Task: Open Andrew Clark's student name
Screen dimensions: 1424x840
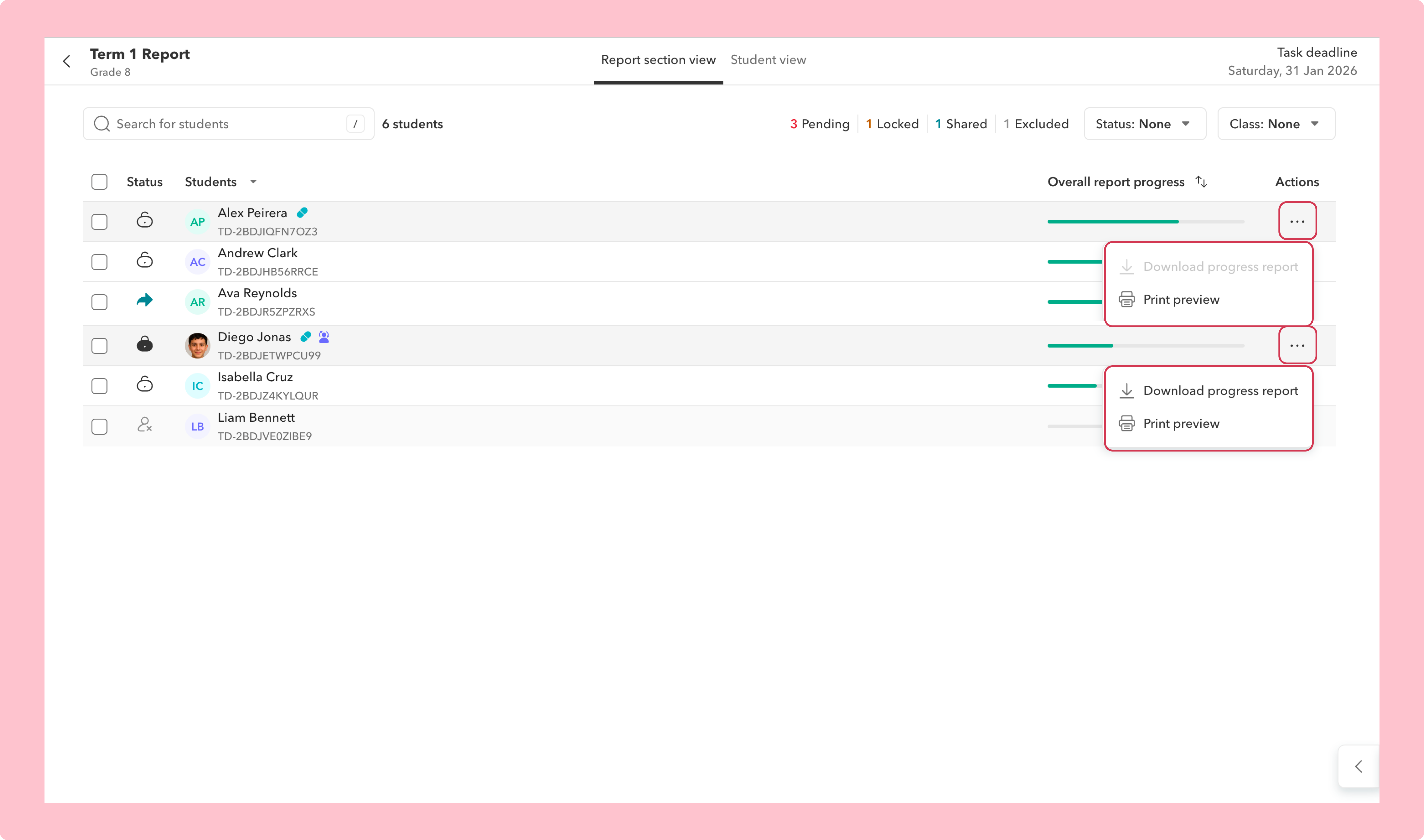Action: (x=257, y=253)
